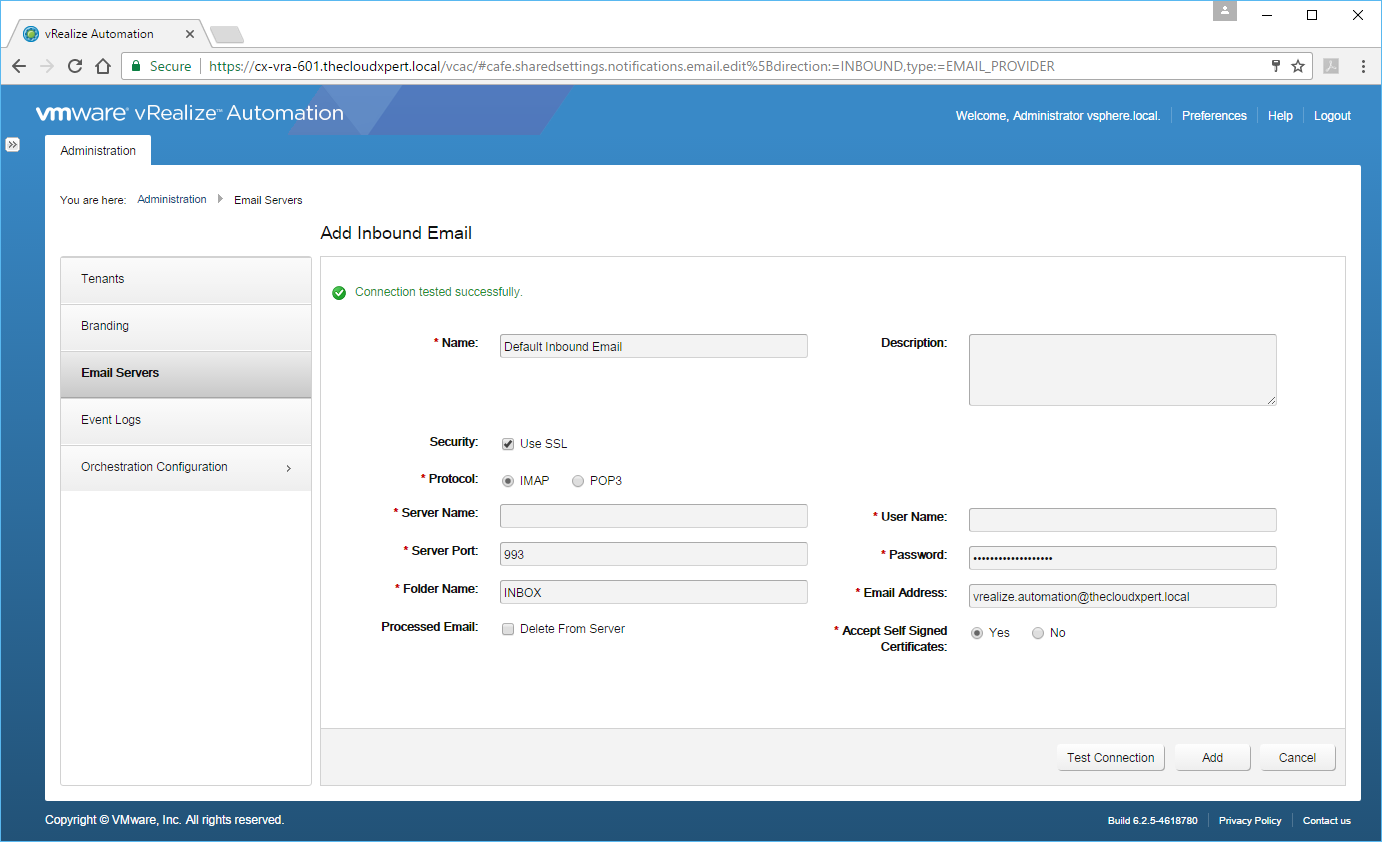Click into the Server Name field
Screen dimensions: 1382x842
click(653, 516)
